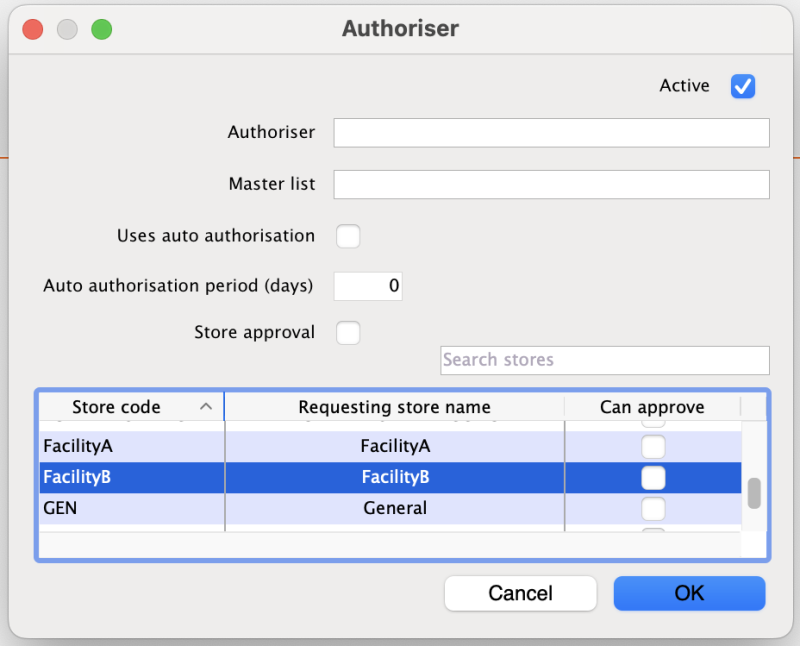The width and height of the screenshot is (800, 646).
Task: Enable Can approve for GEN store
Action: point(652,509)
